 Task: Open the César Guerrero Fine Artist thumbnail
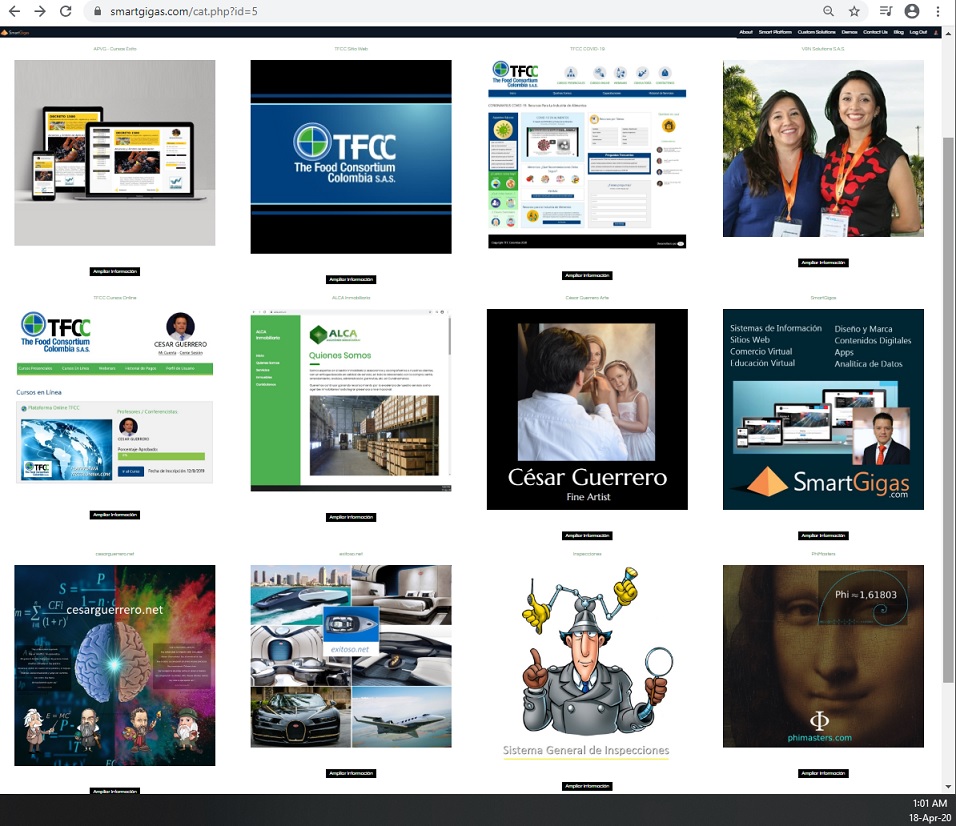(x=587, y=409)
